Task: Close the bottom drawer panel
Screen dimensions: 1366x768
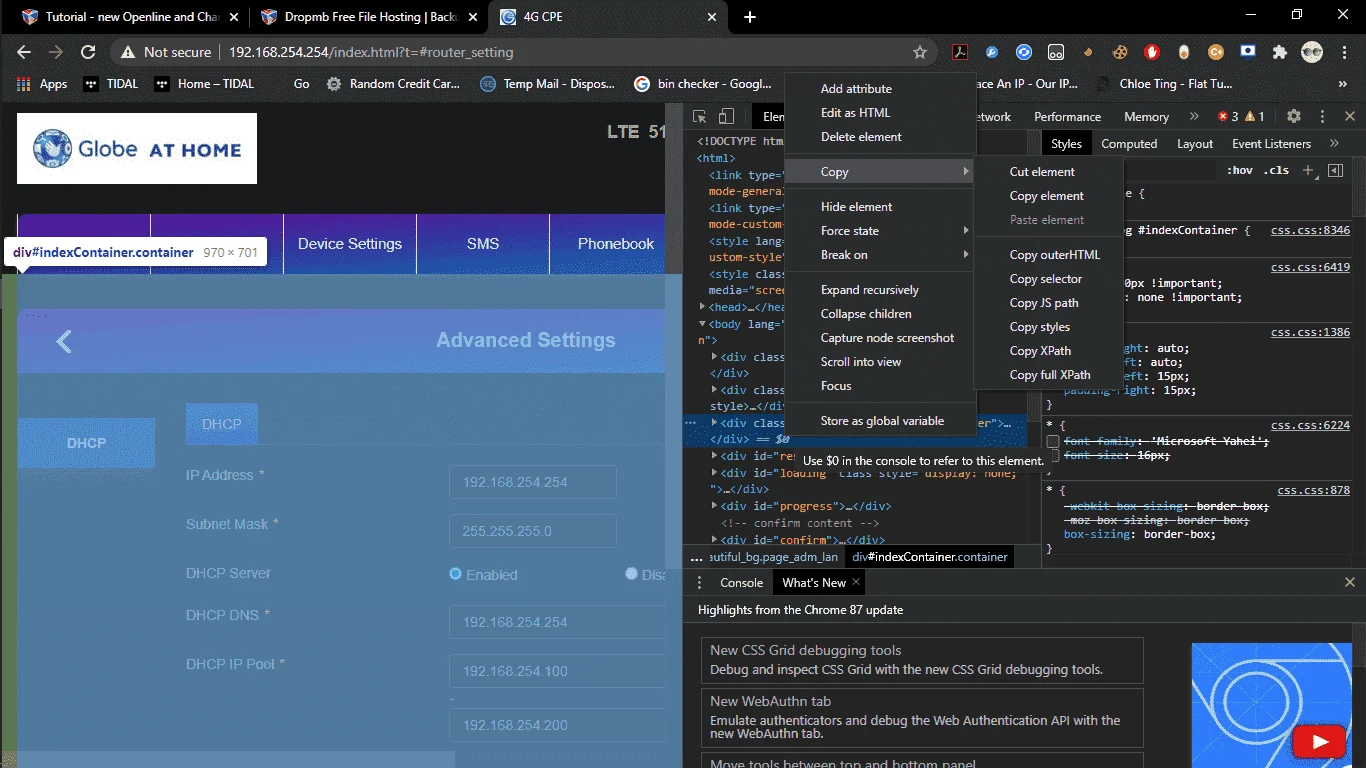Action: point(1349,582)
